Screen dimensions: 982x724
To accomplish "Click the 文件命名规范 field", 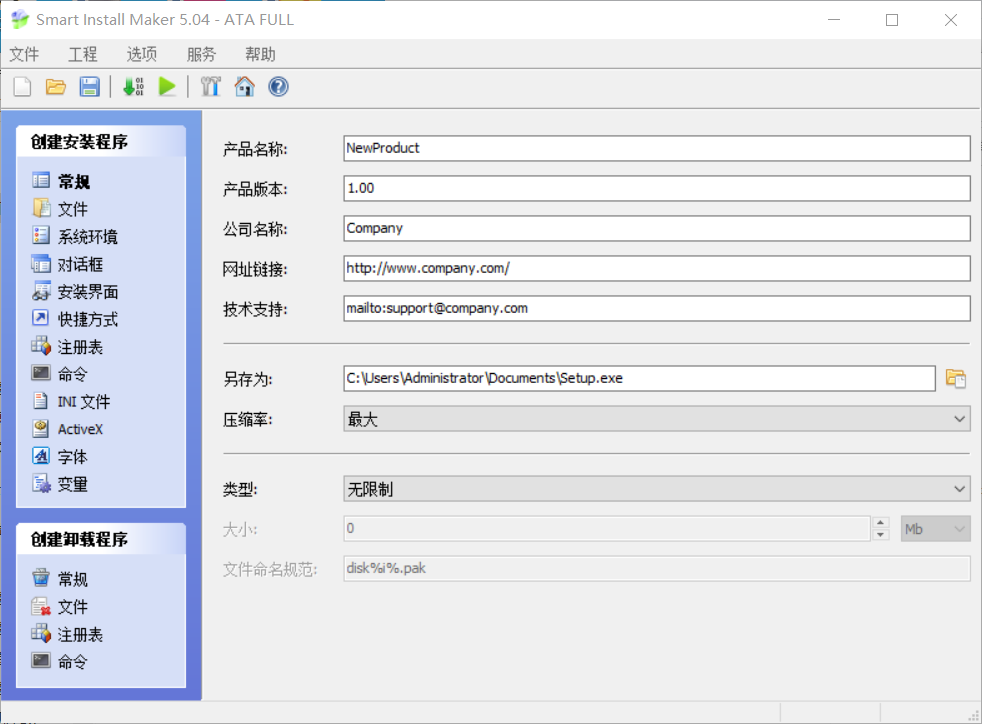I will point(657,569).
